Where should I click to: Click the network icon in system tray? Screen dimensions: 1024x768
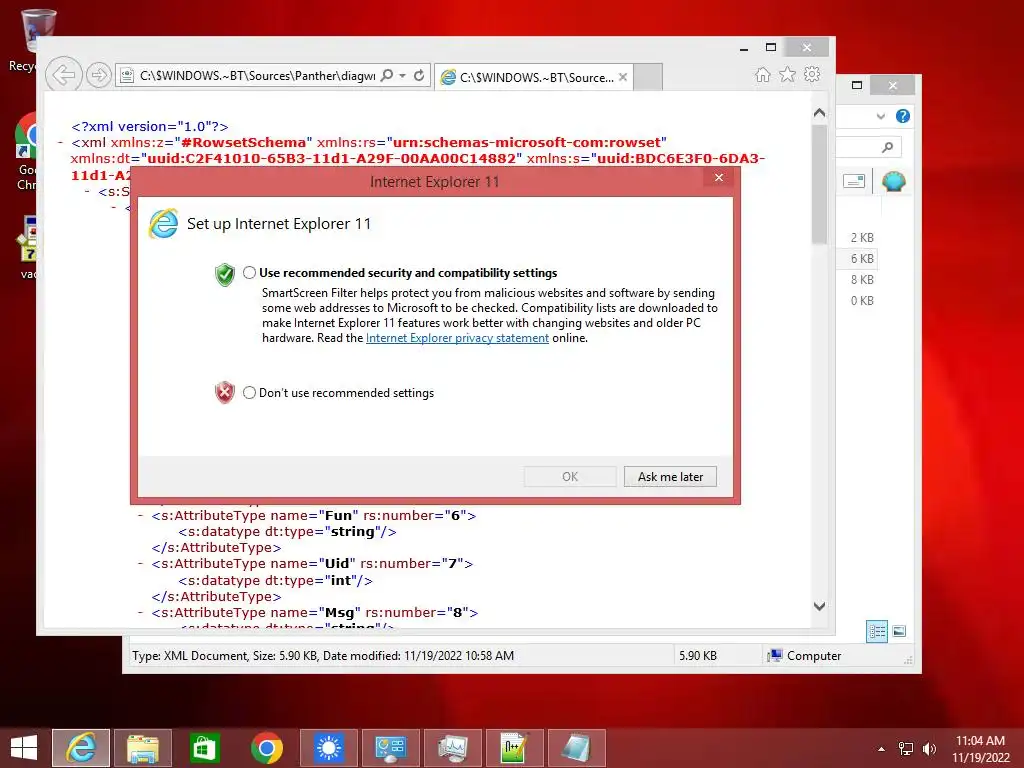pyautogui.click(x=906, y=749)
